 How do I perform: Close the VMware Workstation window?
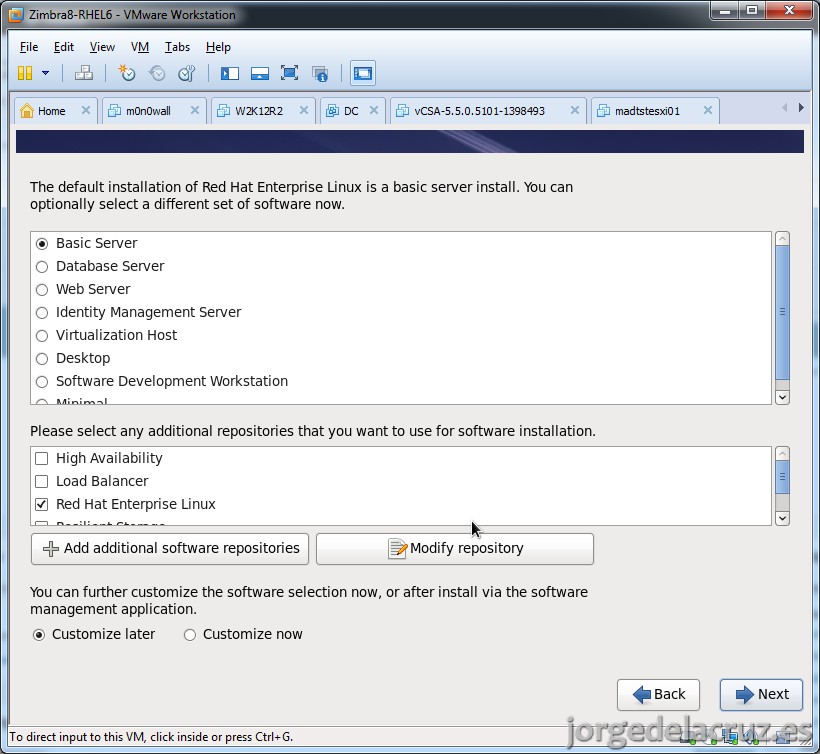coord(790,10)
